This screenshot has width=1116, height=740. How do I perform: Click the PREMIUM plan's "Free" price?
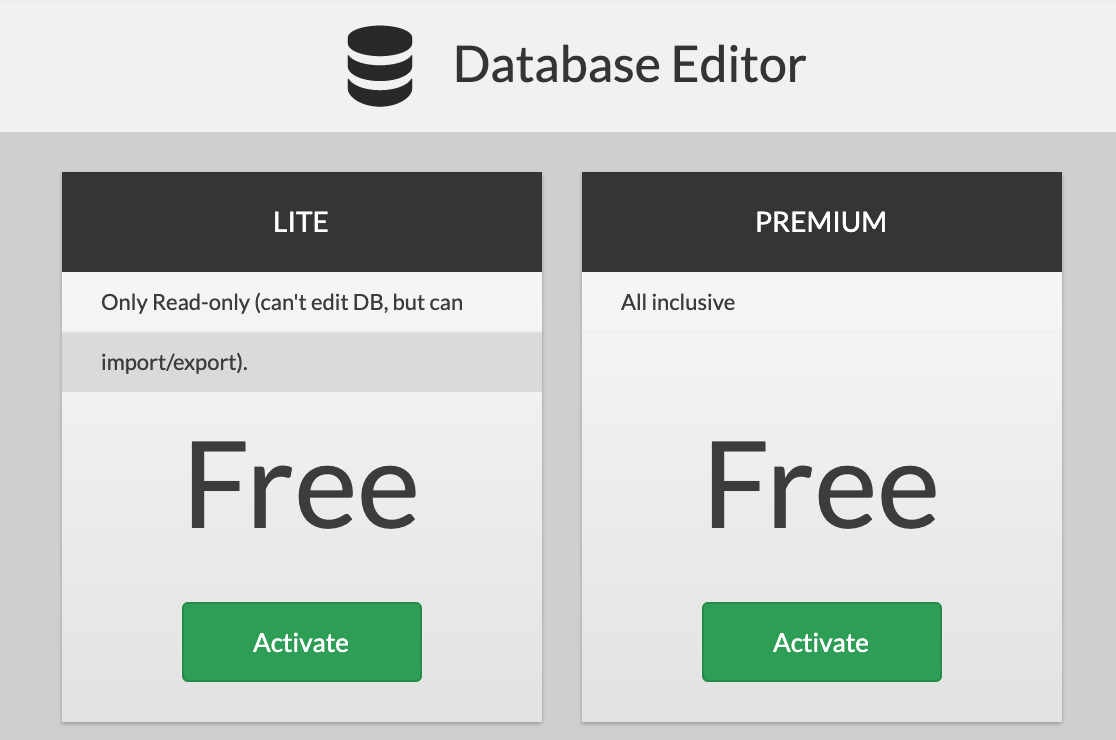click(x=821, y=486)
